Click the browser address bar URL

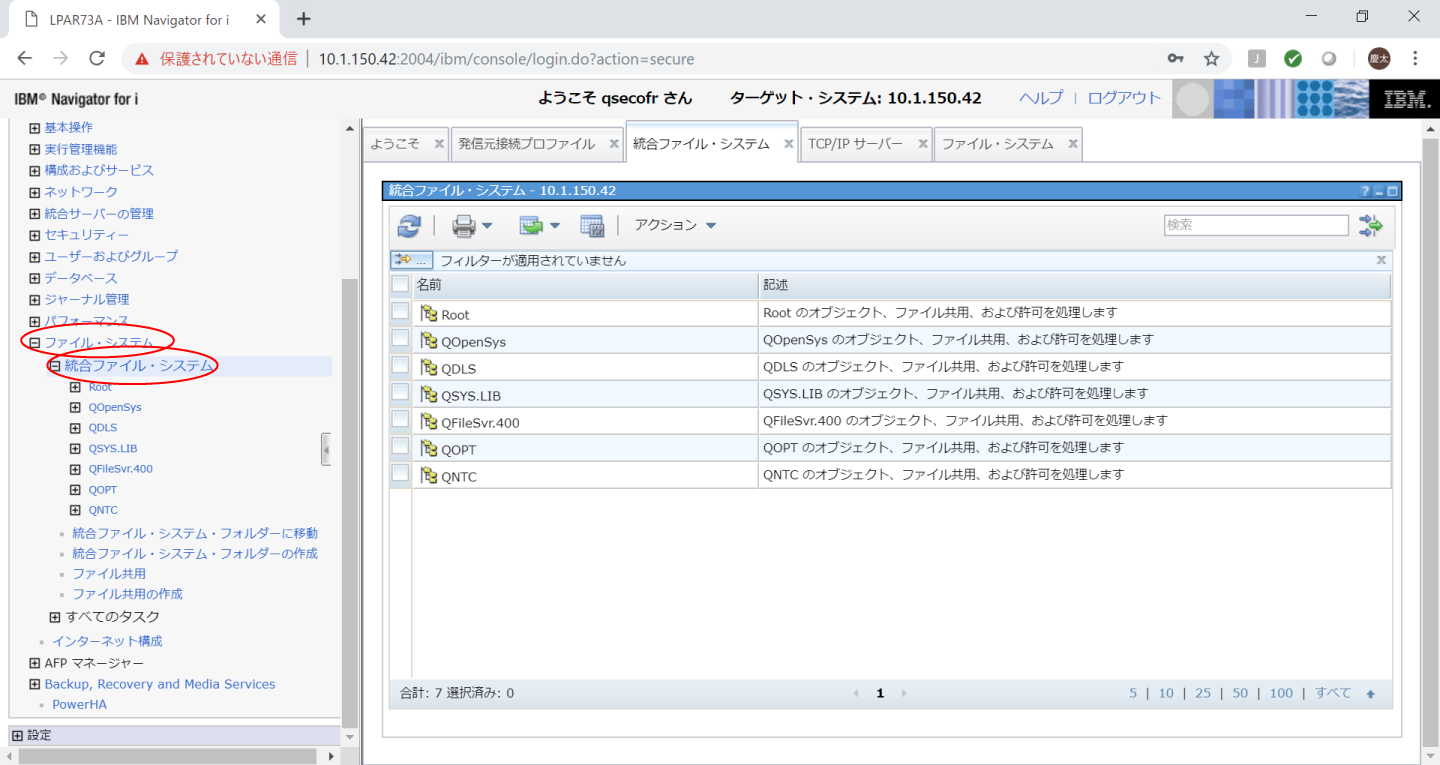pyautogui.click(x=506, y=59)
